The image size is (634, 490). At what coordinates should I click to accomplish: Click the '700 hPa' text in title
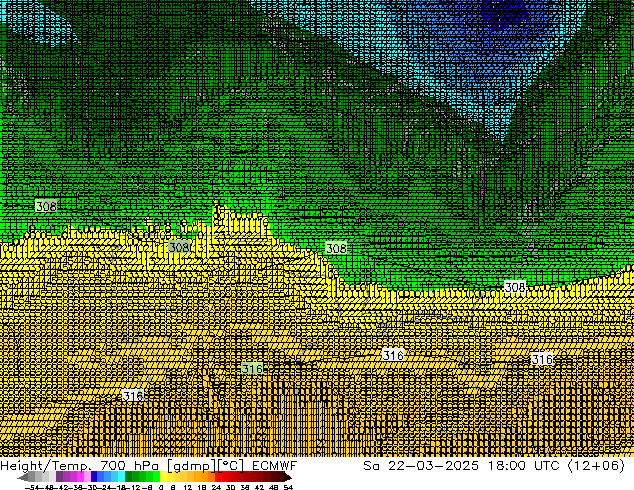coord(131,465)
